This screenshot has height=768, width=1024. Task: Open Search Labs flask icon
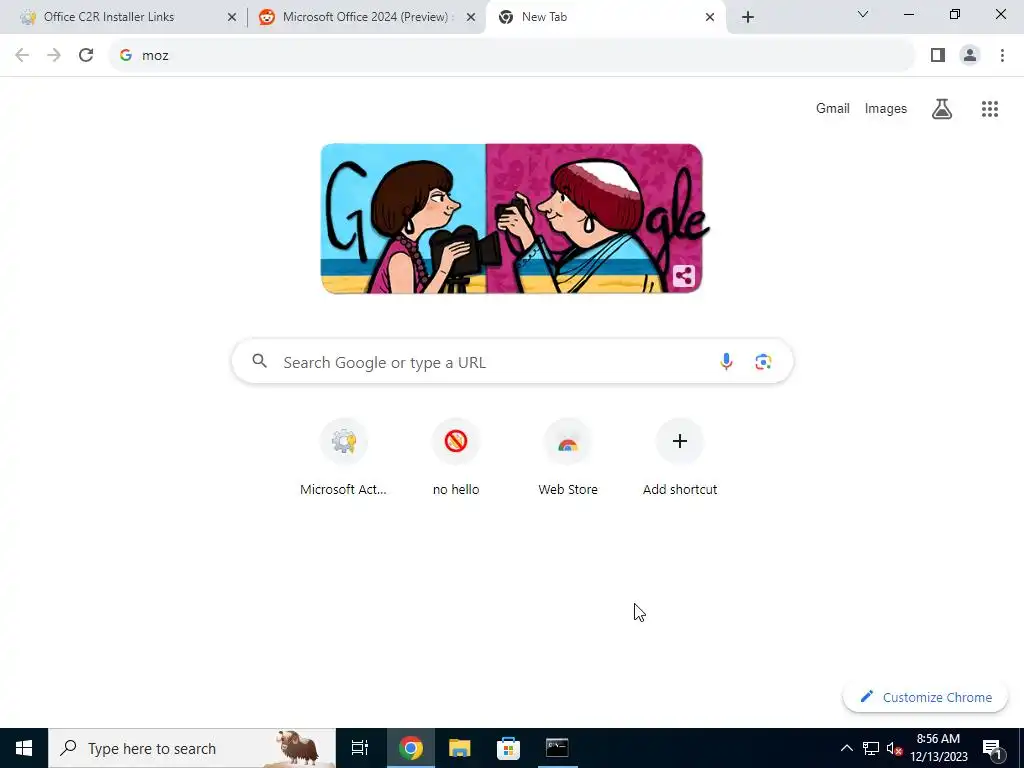pyautogui.click(x=942, y=108)
